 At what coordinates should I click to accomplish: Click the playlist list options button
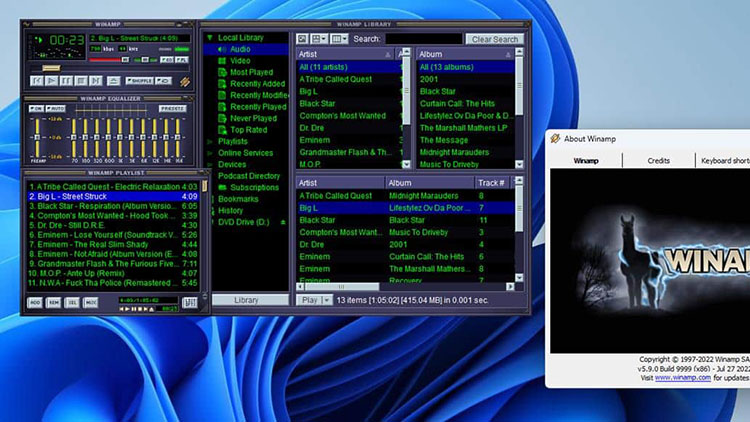[x=189, y=302]
